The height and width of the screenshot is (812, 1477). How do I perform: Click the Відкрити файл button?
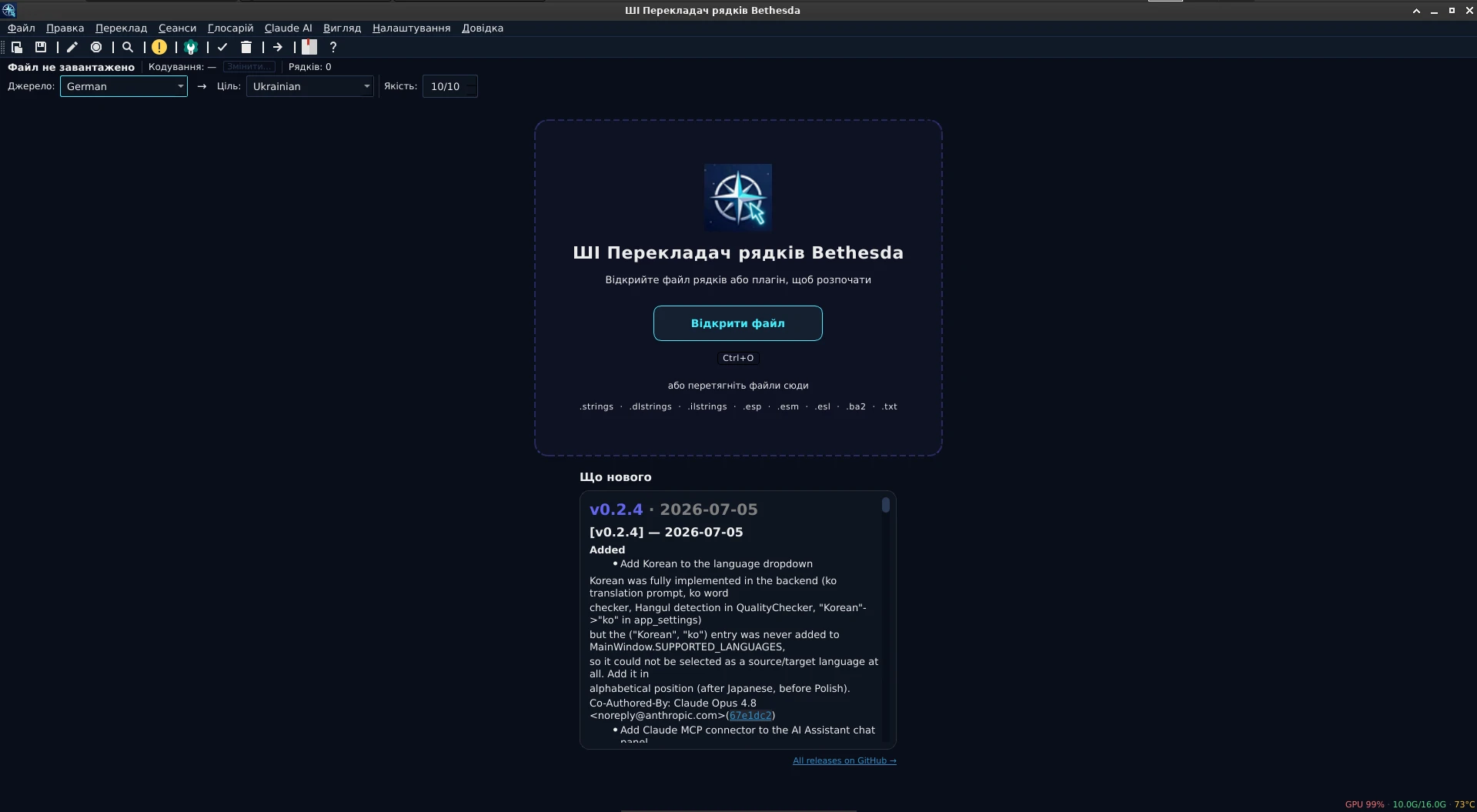click(738, 323)
